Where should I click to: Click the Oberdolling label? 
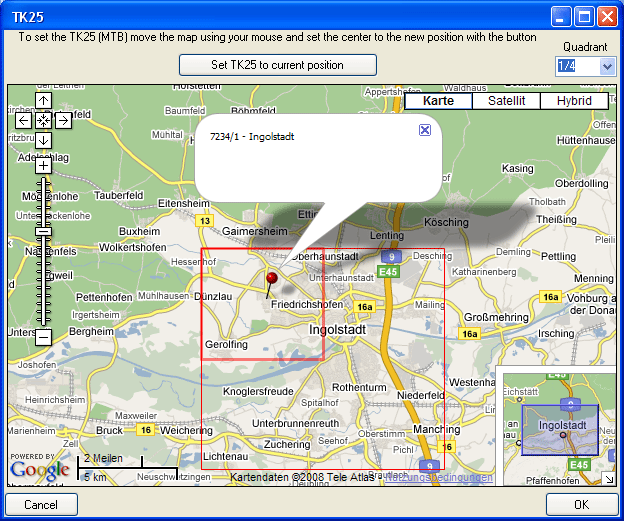click(581, 183)
